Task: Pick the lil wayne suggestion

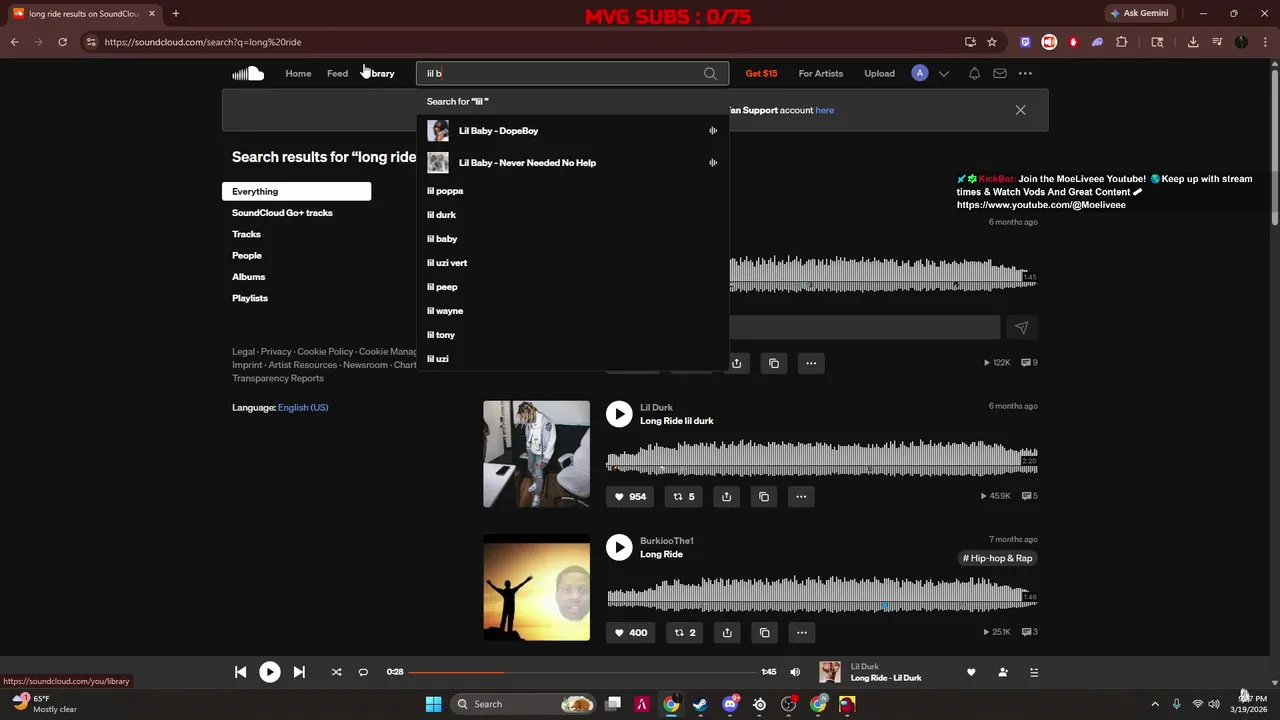Action: [572, 311]
